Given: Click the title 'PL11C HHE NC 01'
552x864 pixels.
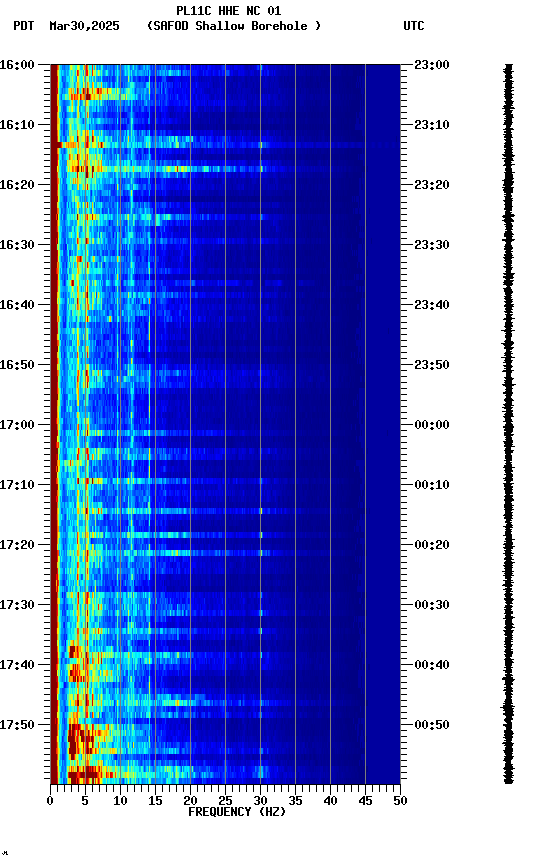Looking at the screenshot, I should click(229, 11).
